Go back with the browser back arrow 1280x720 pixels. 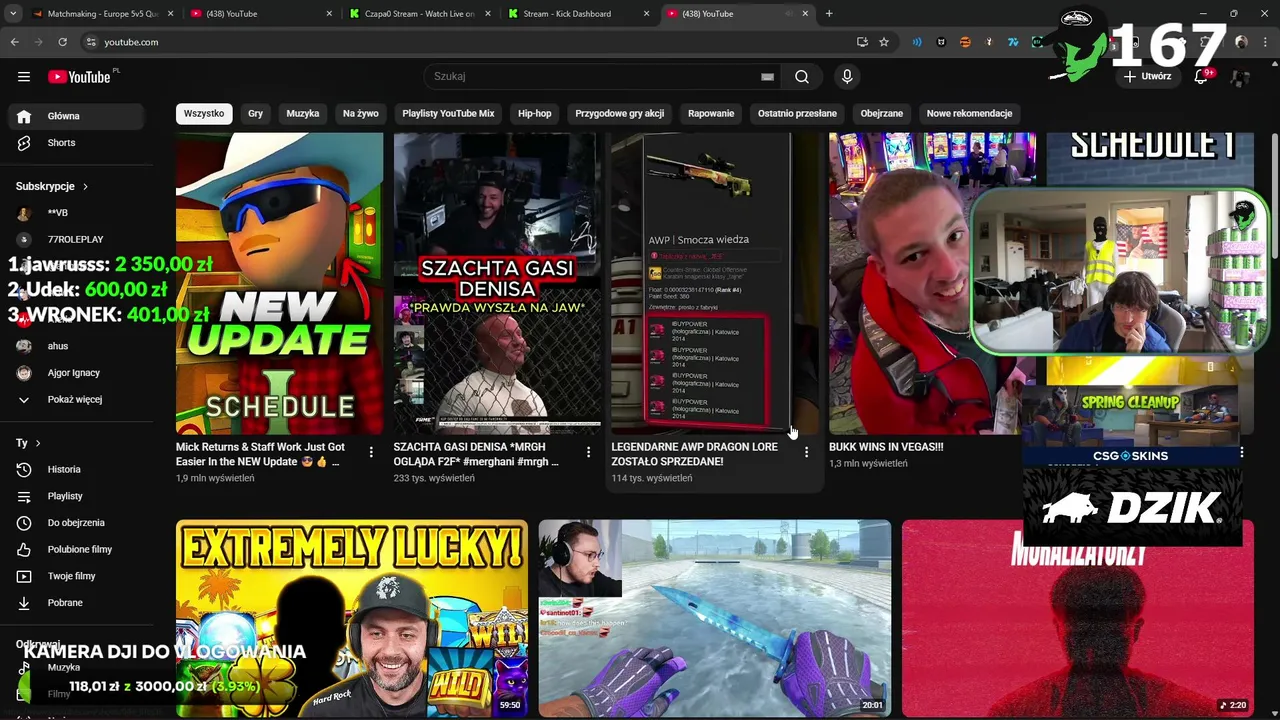pos(14,42)
